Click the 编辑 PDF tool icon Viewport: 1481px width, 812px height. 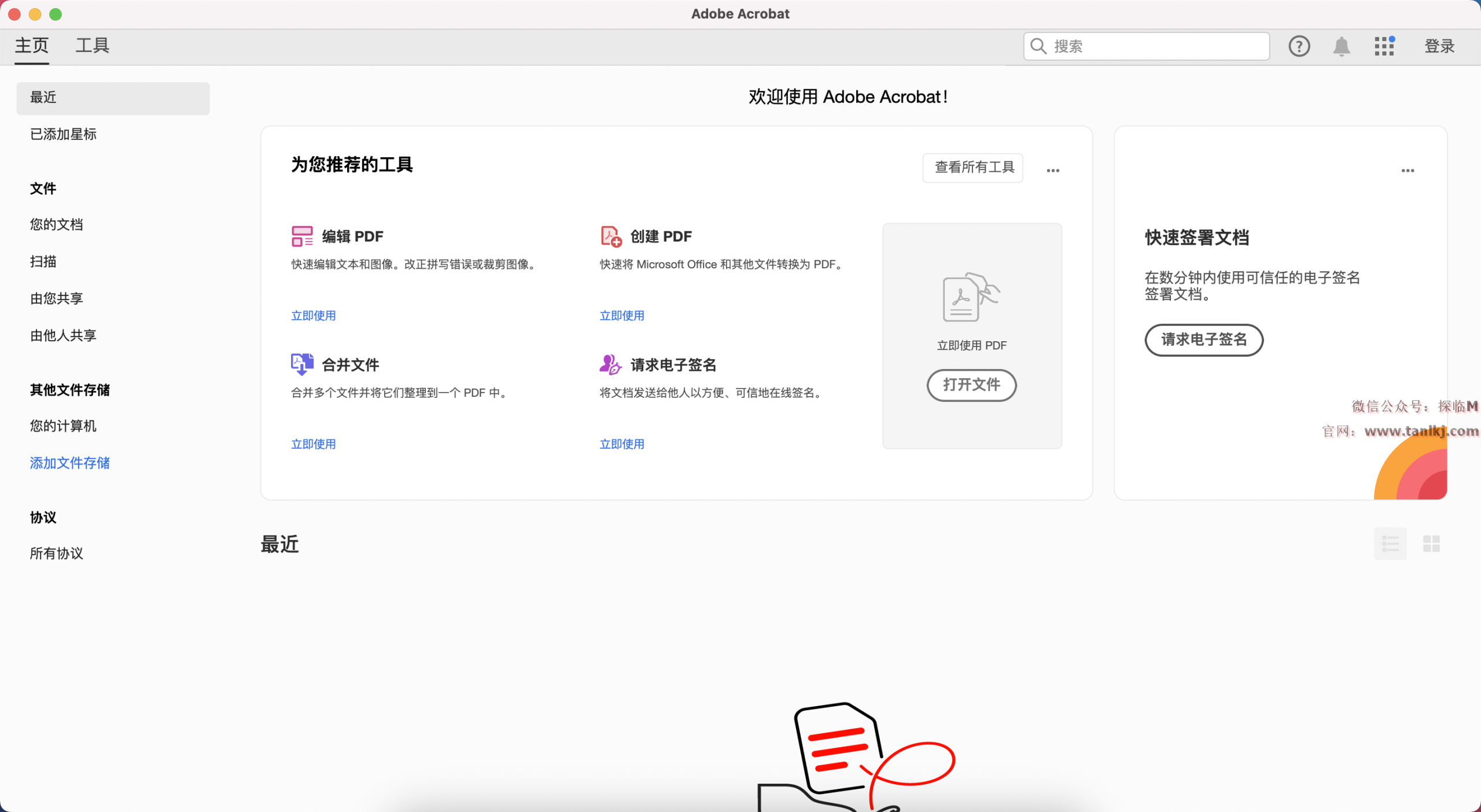pyautogui.click(x=302, y=236)
